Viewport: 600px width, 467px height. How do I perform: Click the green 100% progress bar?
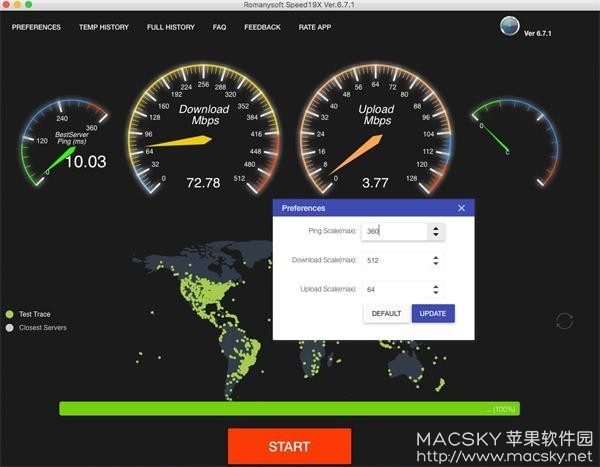point(289,409)
